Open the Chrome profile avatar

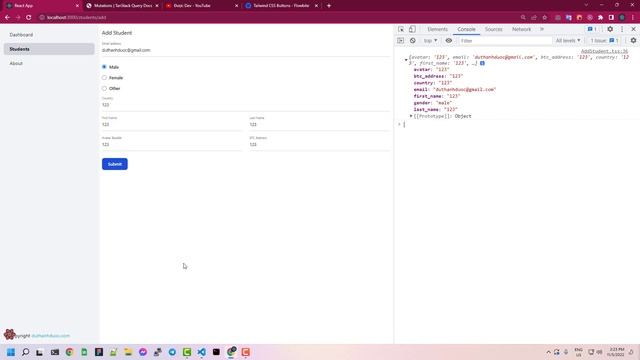[x=622, y=18]
